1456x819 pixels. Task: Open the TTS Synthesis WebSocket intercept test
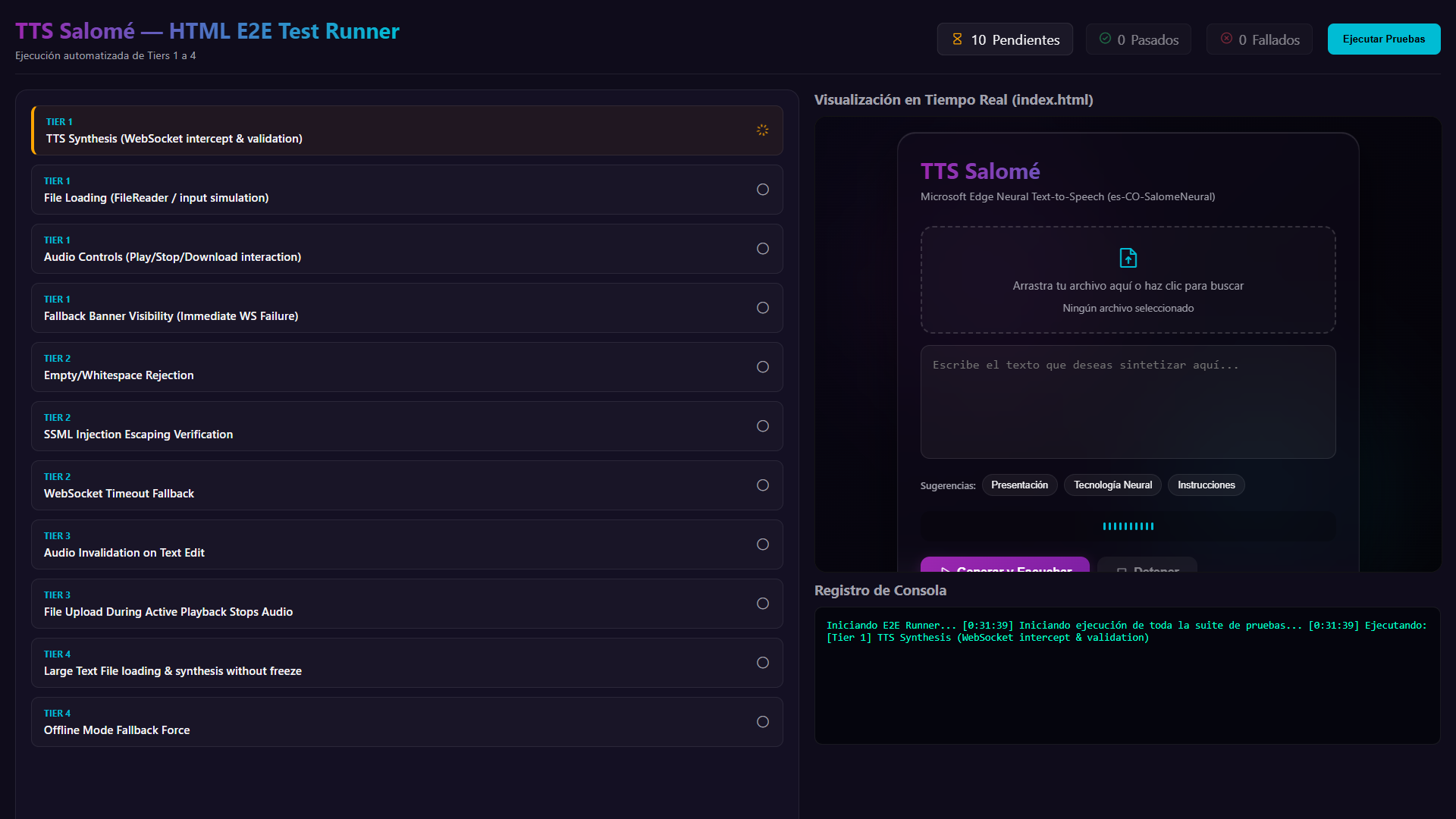click(x=407, y=130)
